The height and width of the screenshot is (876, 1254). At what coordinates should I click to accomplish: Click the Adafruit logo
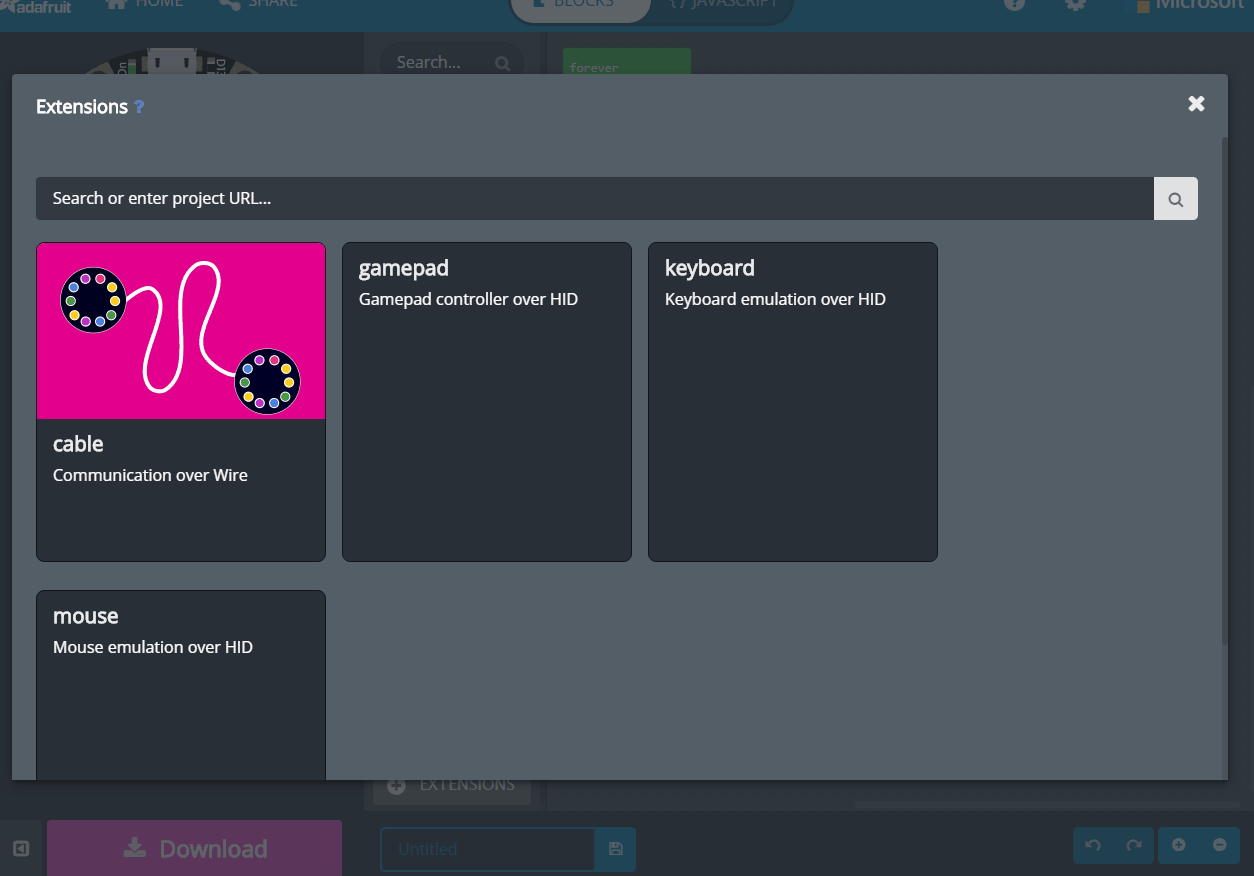[x=36, y=5]
